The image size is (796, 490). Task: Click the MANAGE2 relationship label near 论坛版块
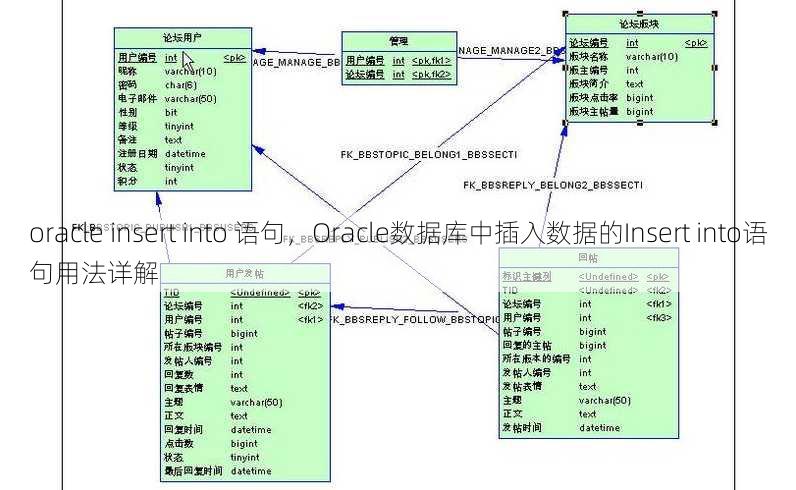pos(512,51)
